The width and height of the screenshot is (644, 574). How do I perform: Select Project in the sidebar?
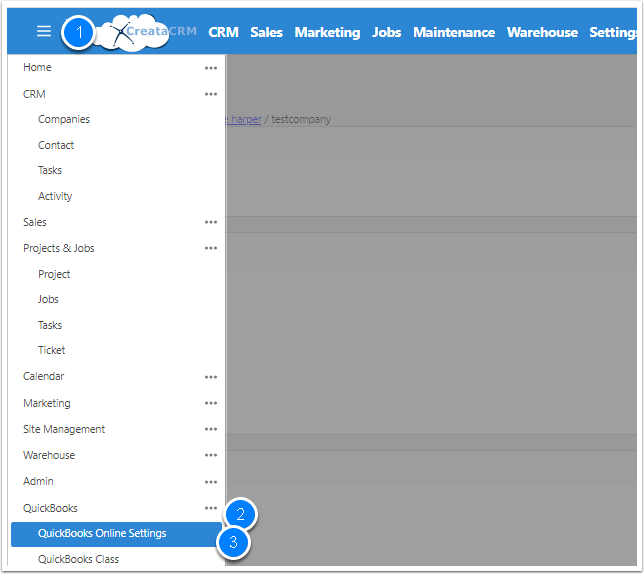(x=54, y=274)
